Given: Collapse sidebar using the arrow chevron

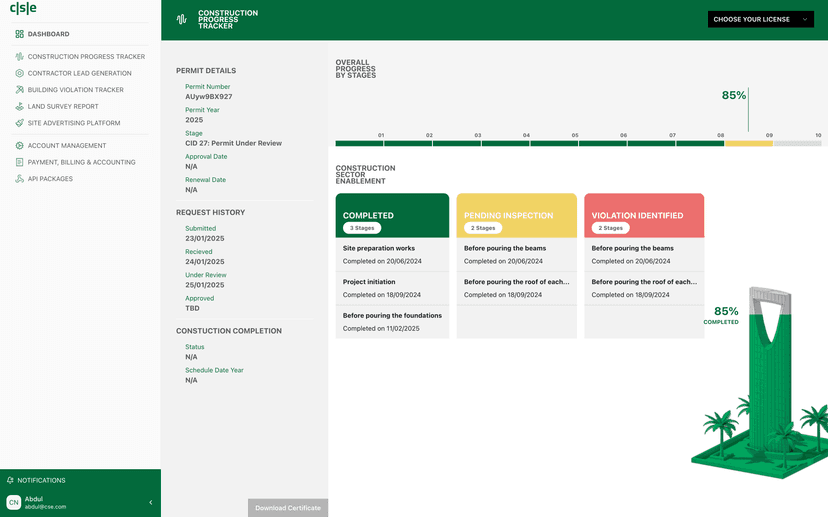Looking at the screenshot, I should [150, 502].
